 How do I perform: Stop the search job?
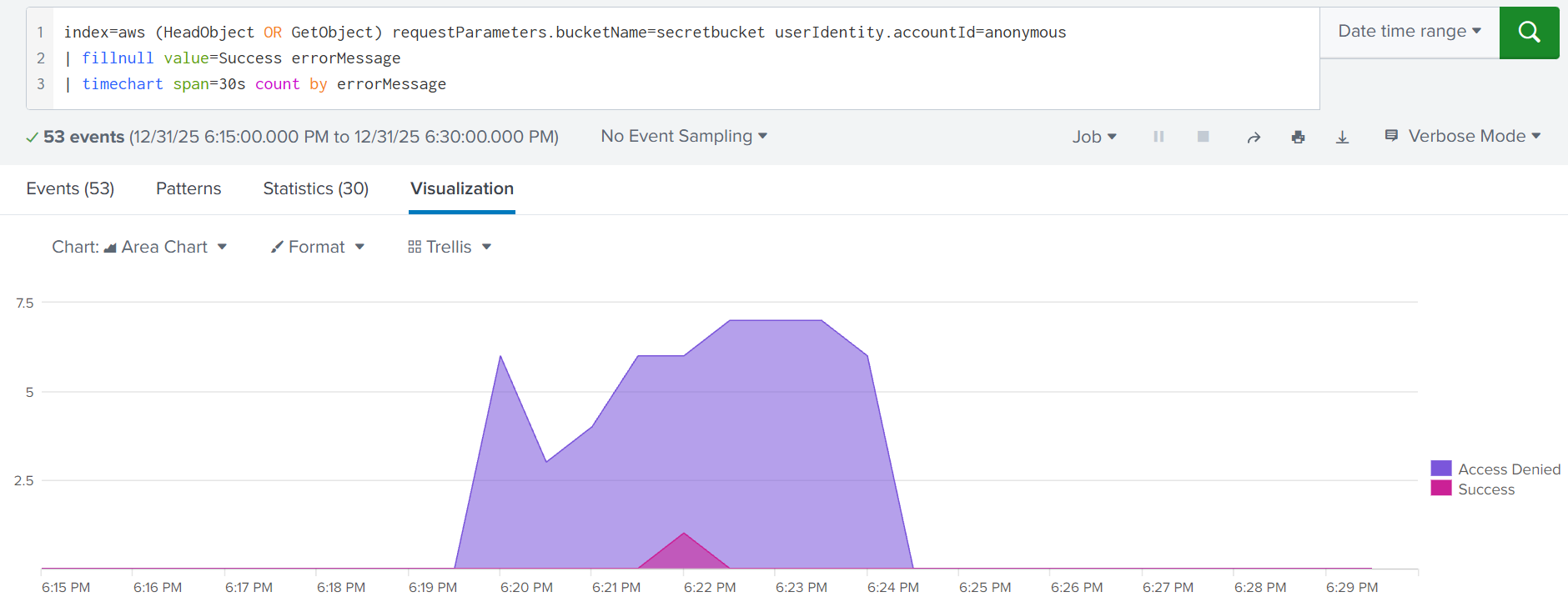tap(1203, 137)
